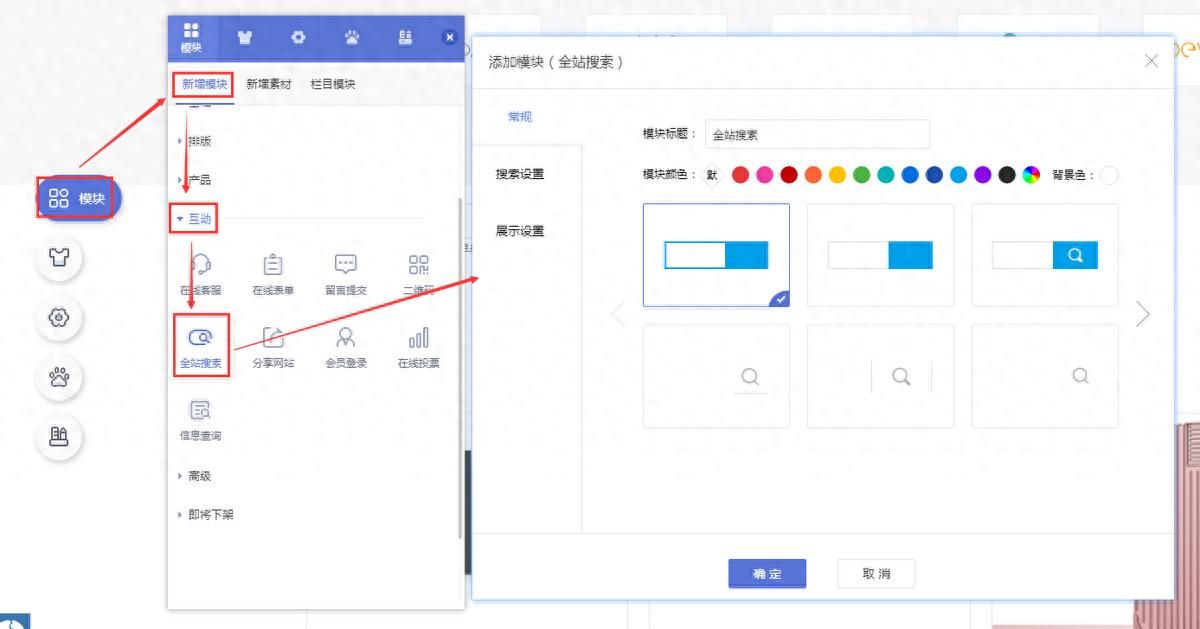Click the 分享网站 module icon
This screenshot has height=629, width=1200.
[x=273, y=345]
